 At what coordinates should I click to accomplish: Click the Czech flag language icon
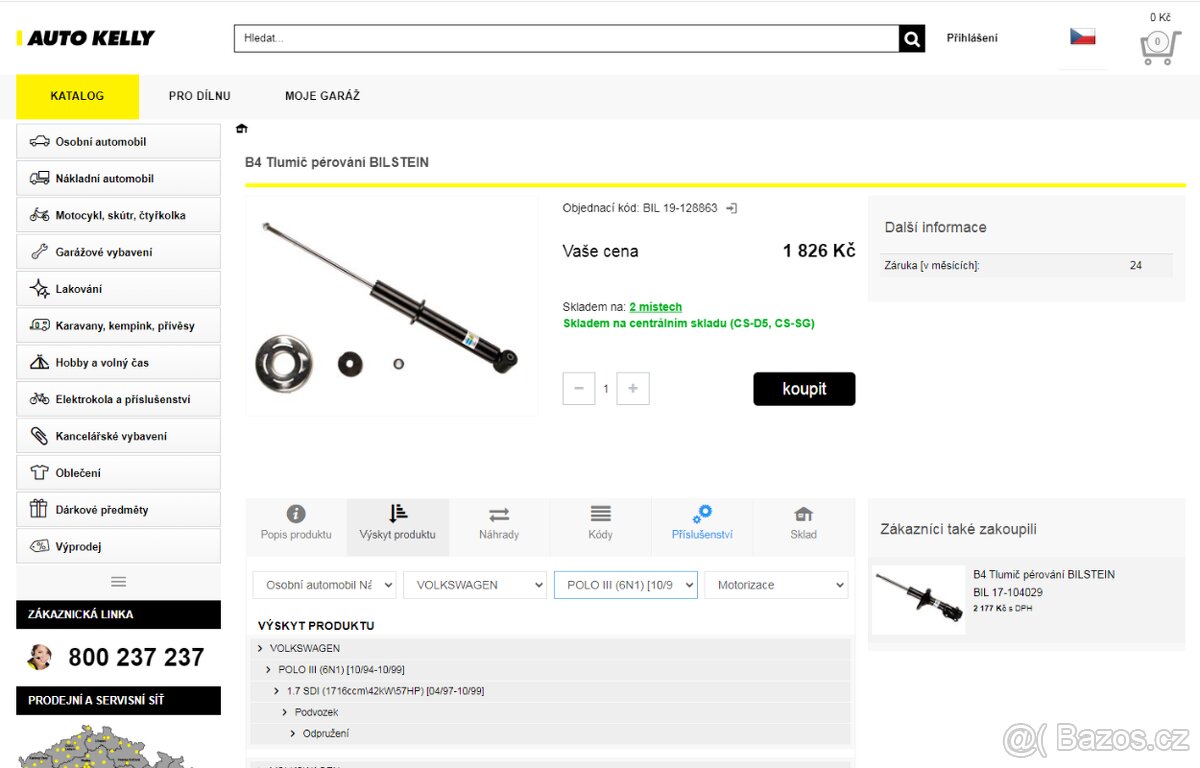coord(1082,37)
